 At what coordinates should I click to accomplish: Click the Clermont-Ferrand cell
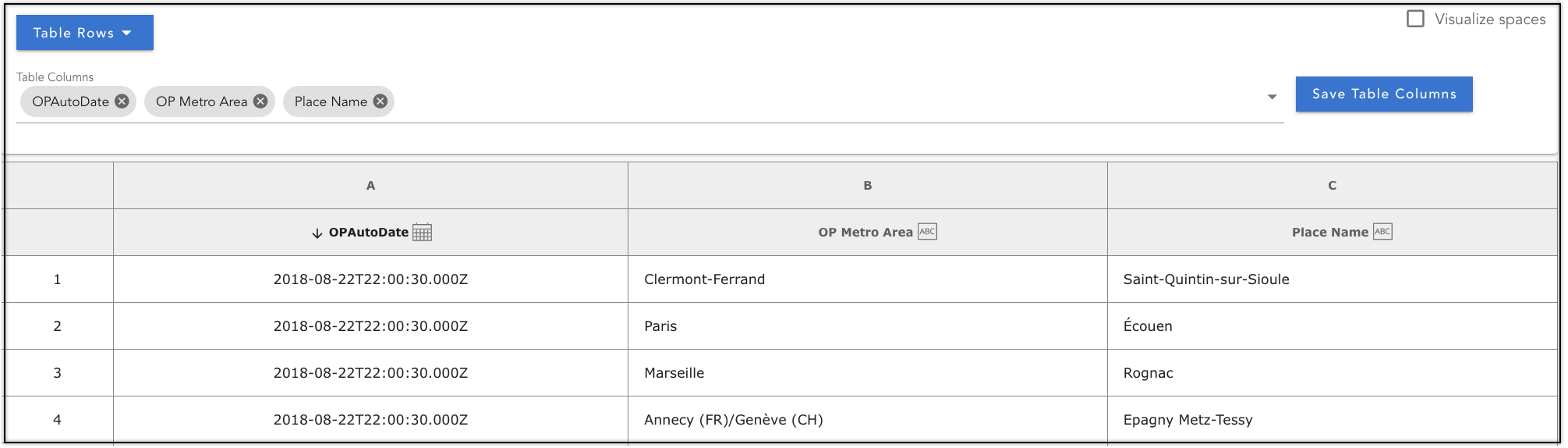(867, 279)
